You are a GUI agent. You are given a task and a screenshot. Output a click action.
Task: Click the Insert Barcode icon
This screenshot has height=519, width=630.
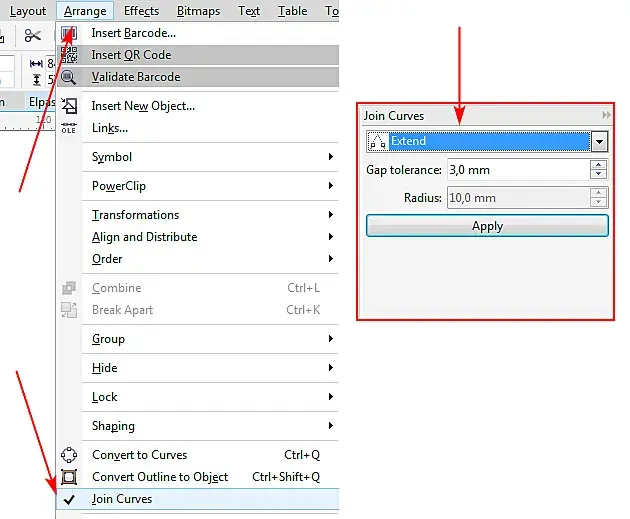pyautogui.click(x=69, y=33)
